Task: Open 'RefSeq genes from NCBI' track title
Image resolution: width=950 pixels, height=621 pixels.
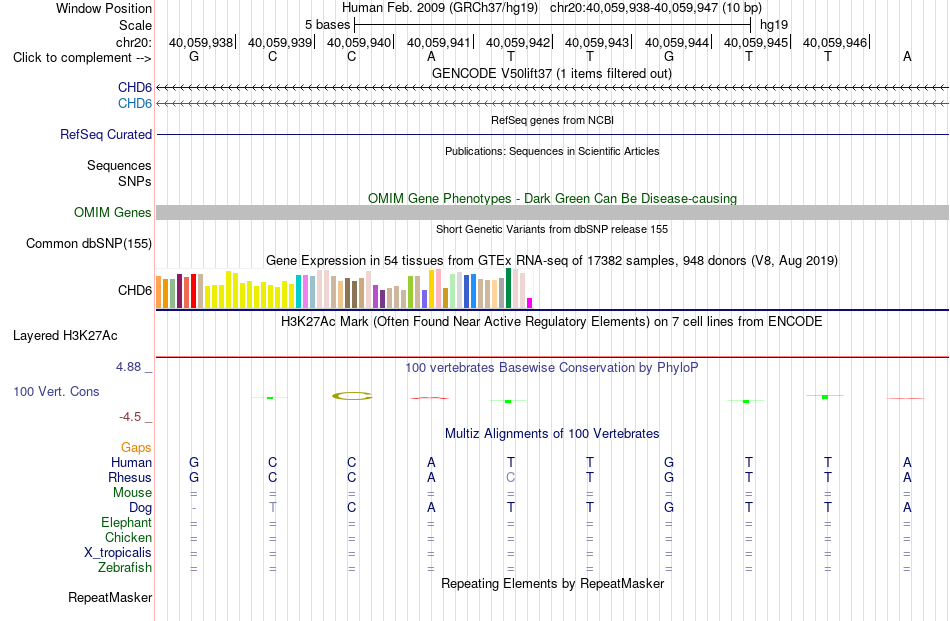Action: pyautogui.click(x=552, y=120)
